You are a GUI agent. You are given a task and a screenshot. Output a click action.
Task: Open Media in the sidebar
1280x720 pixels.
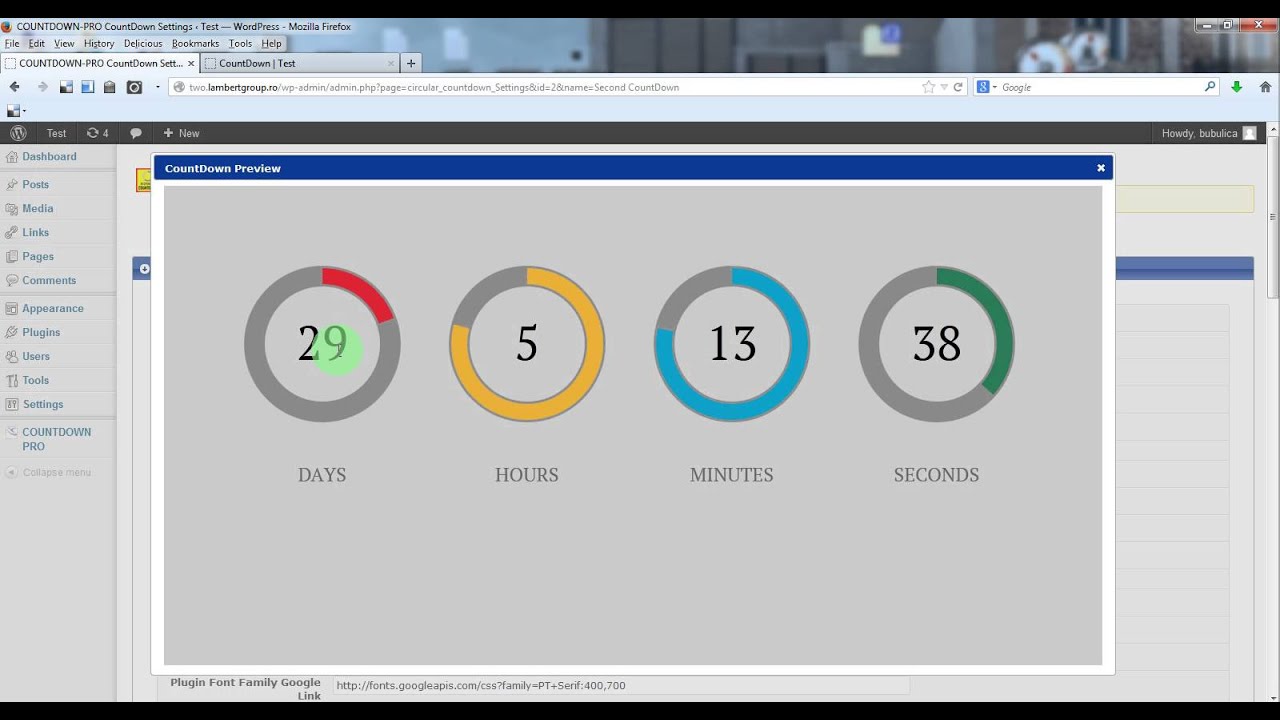[37, 208]
